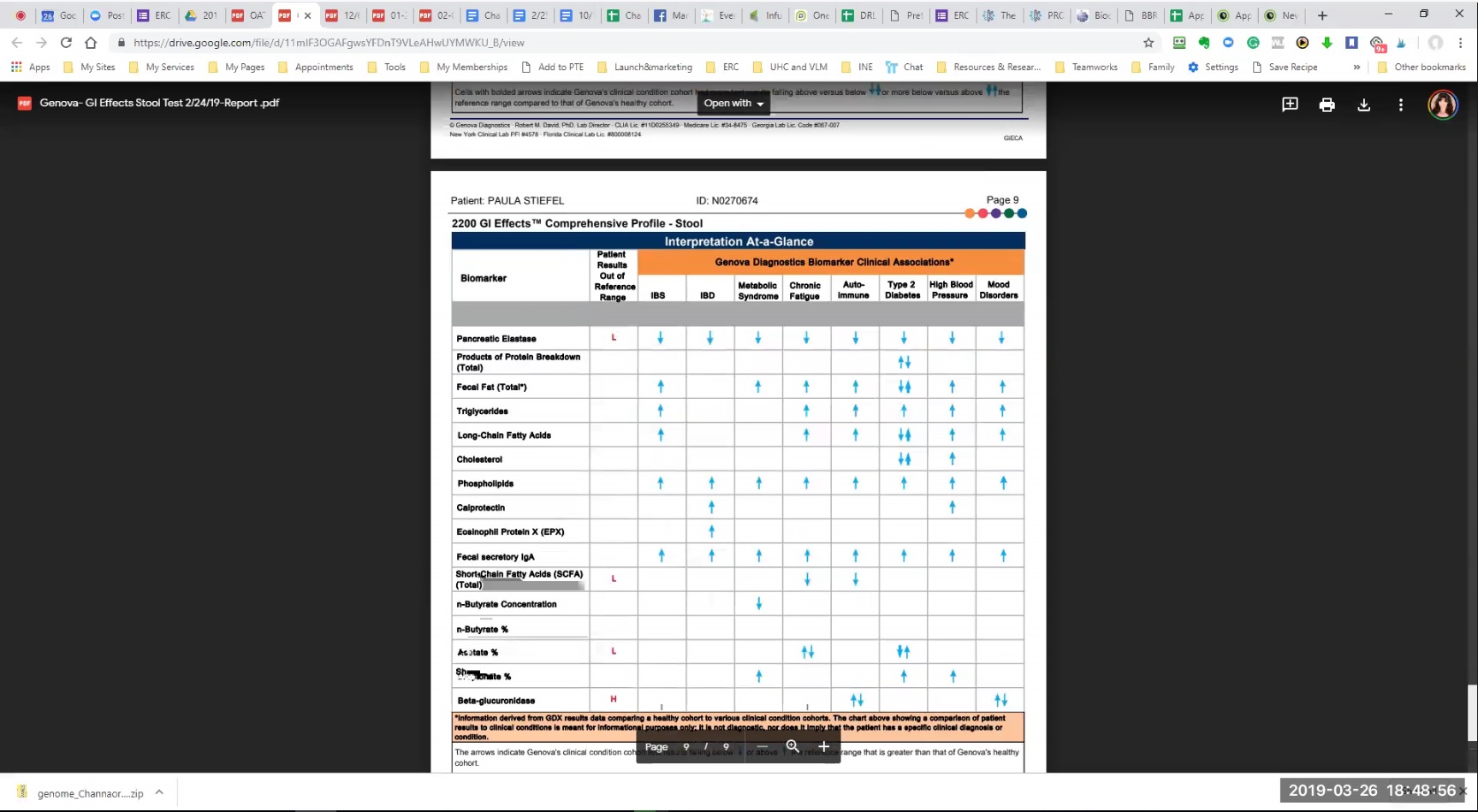
Task: Open the Google account avatar menu
Action: click(1443, 104)
